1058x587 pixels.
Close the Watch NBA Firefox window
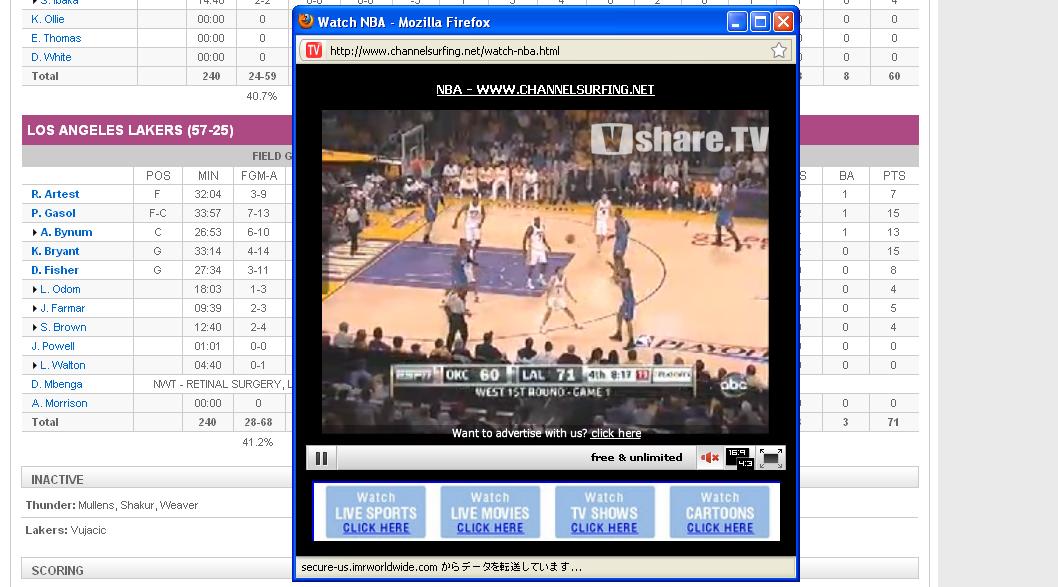coord(783,22)
